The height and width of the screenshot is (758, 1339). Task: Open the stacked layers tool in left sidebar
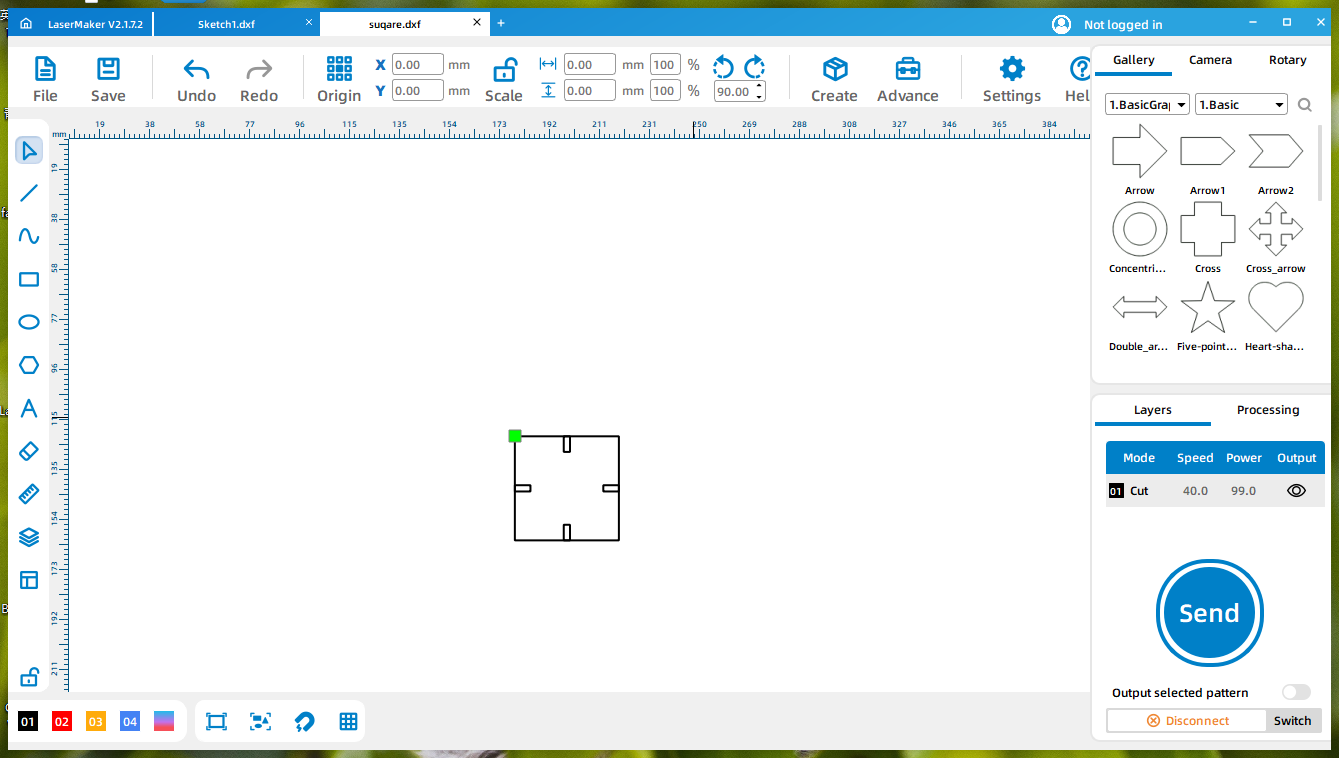[29, 537]
